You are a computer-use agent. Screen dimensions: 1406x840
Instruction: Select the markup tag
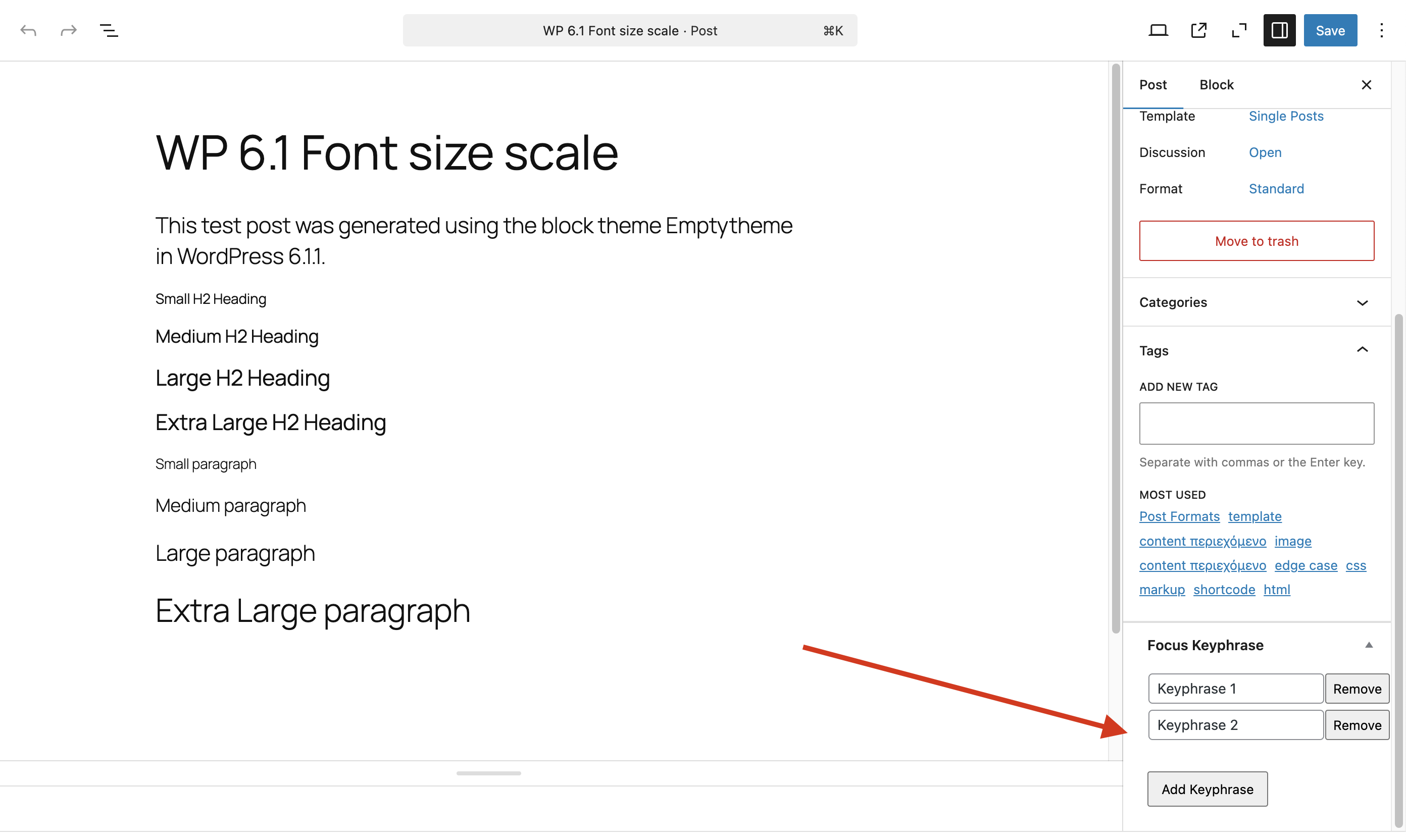1162,589
